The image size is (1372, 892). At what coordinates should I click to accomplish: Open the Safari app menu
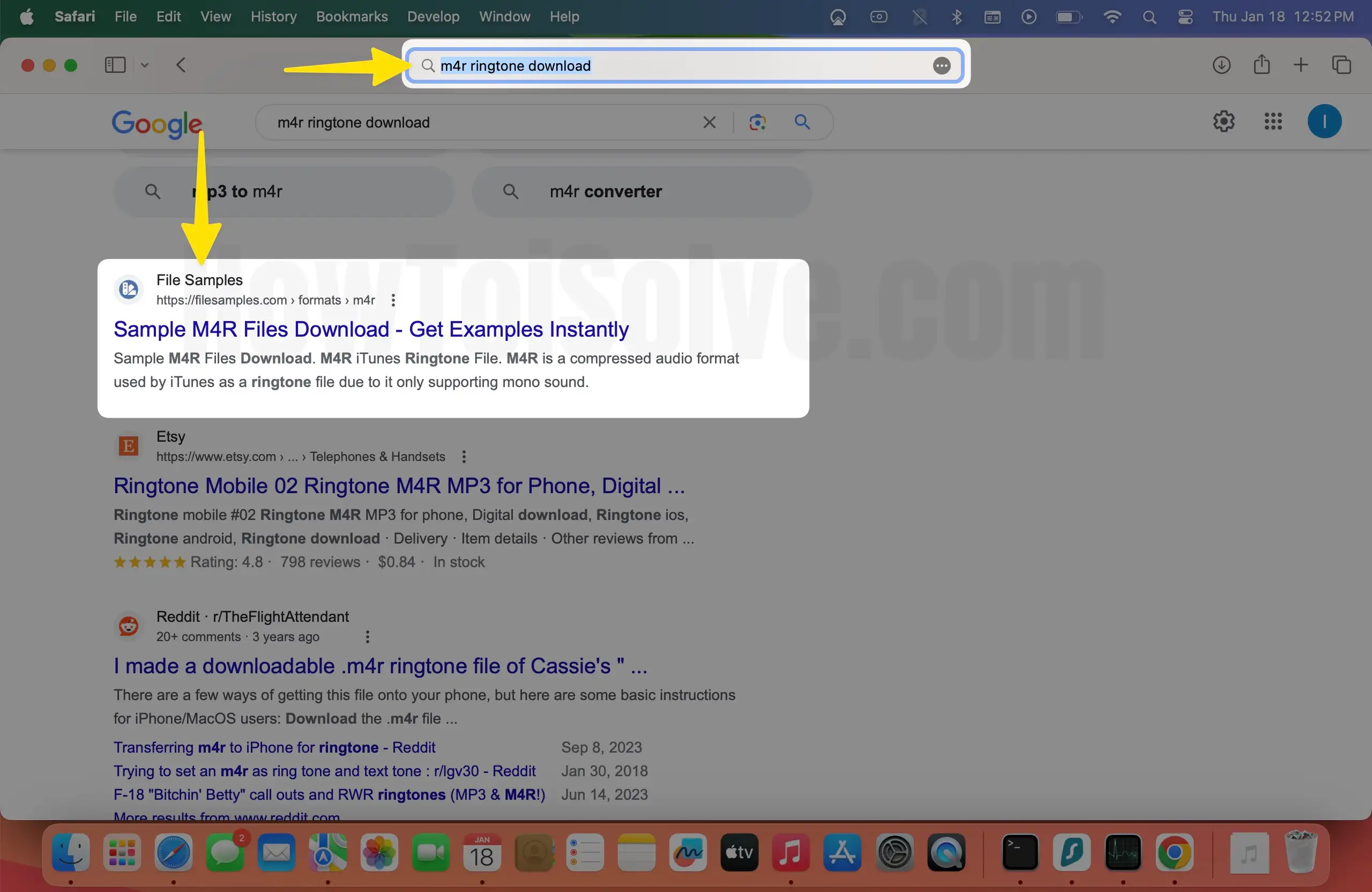[75, 17]
